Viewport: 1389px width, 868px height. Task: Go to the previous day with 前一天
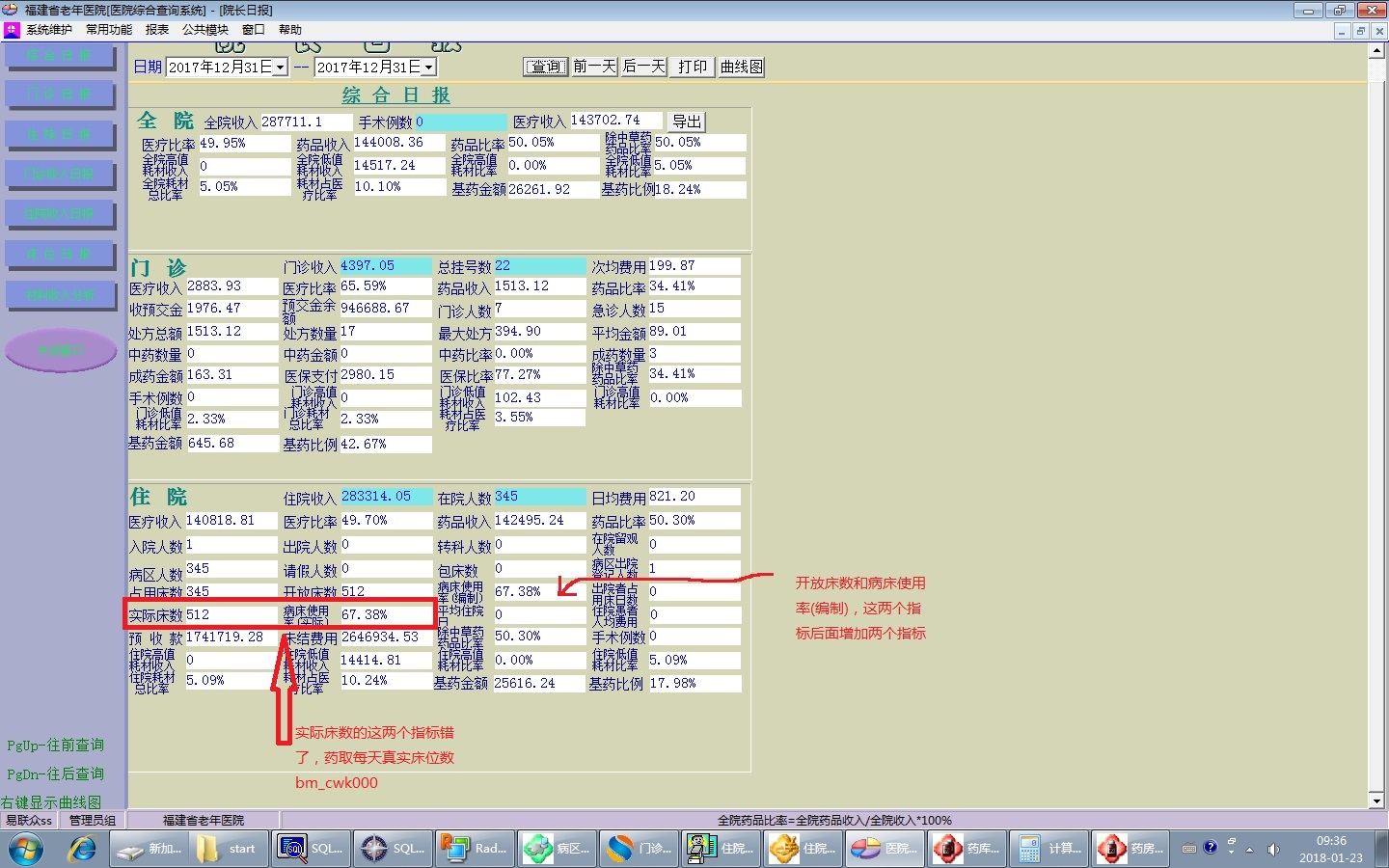coord(595,67)
